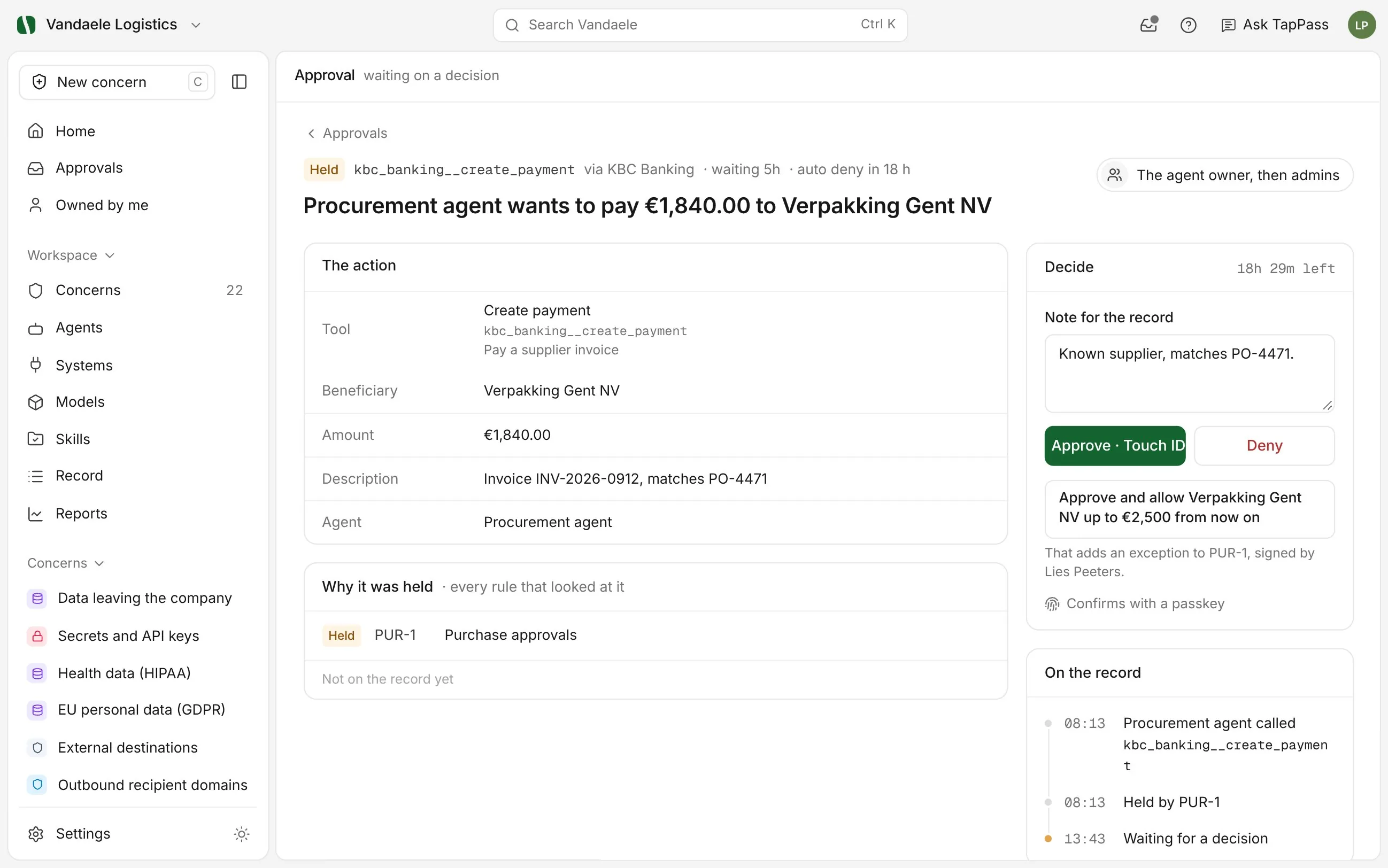Go back to Approvals breadcrumb

click(347, 133)
